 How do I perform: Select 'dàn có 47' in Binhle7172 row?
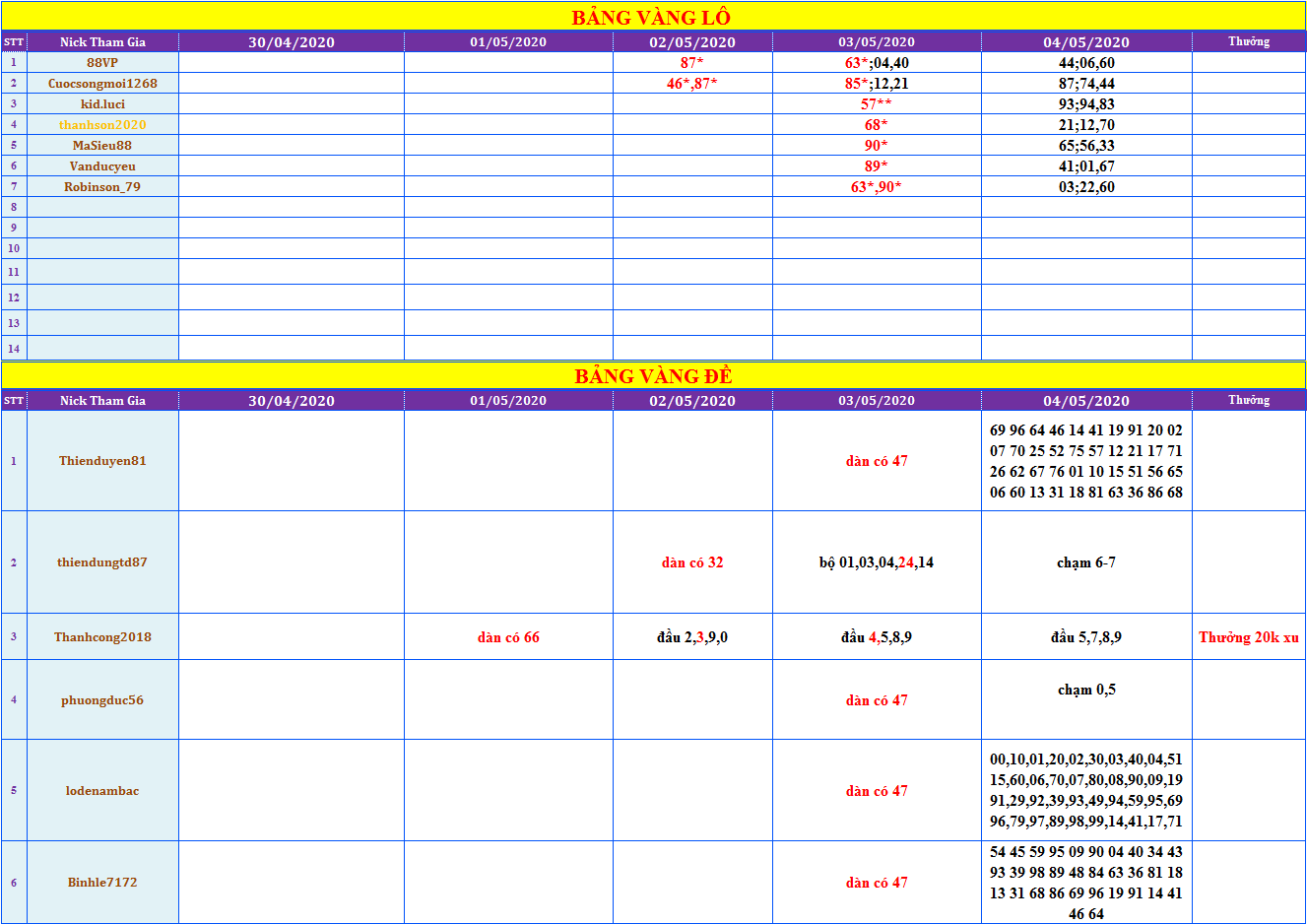877,882
